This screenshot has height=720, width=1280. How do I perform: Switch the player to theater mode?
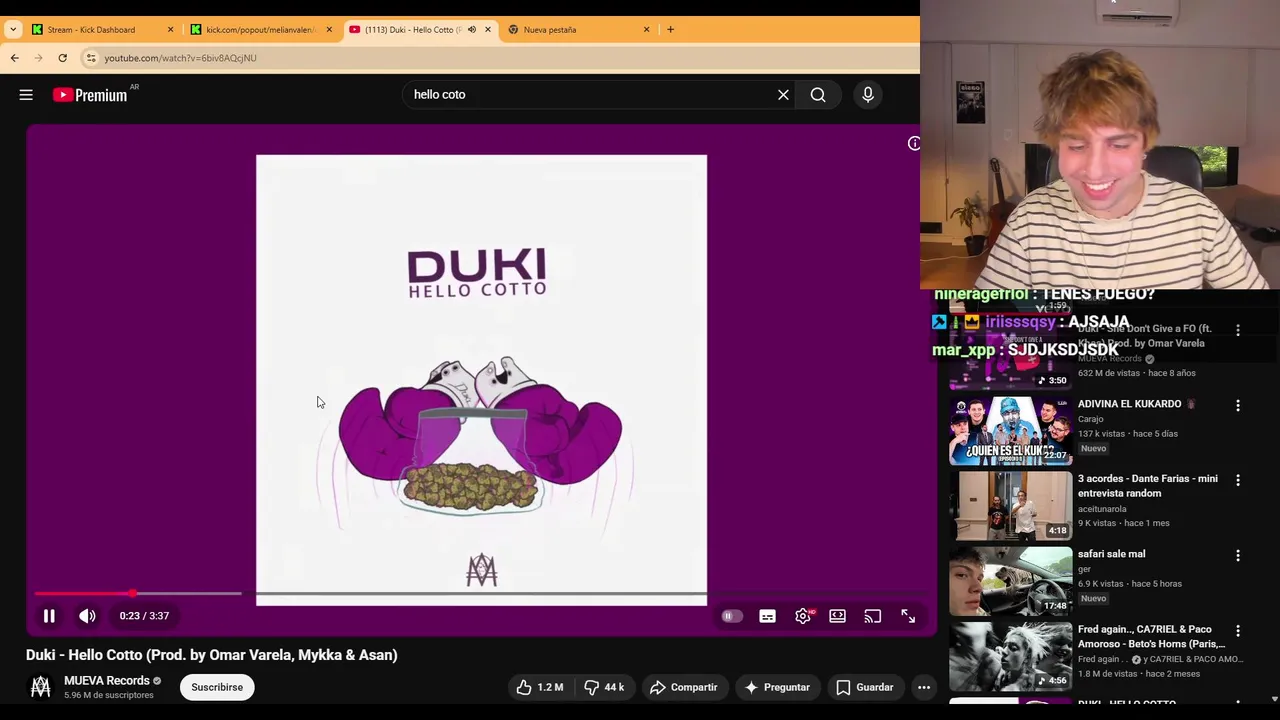pos(837,616)
